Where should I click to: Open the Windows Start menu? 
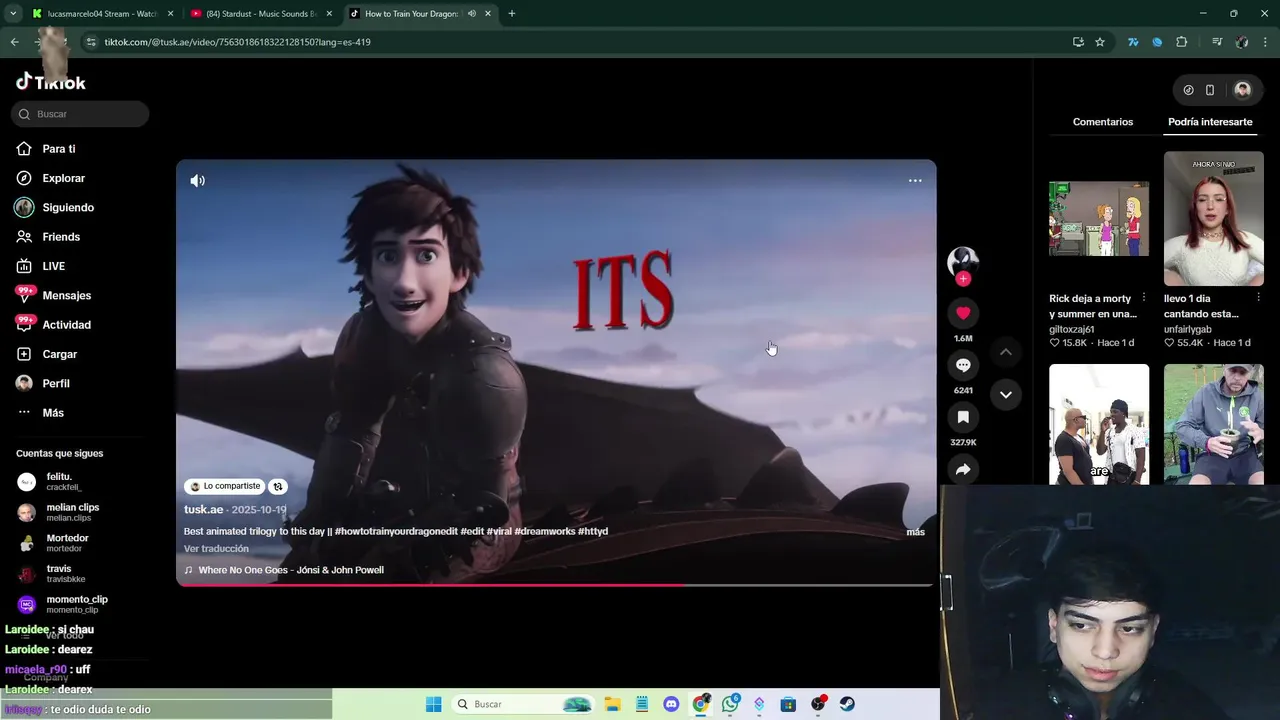coord(433,704)
